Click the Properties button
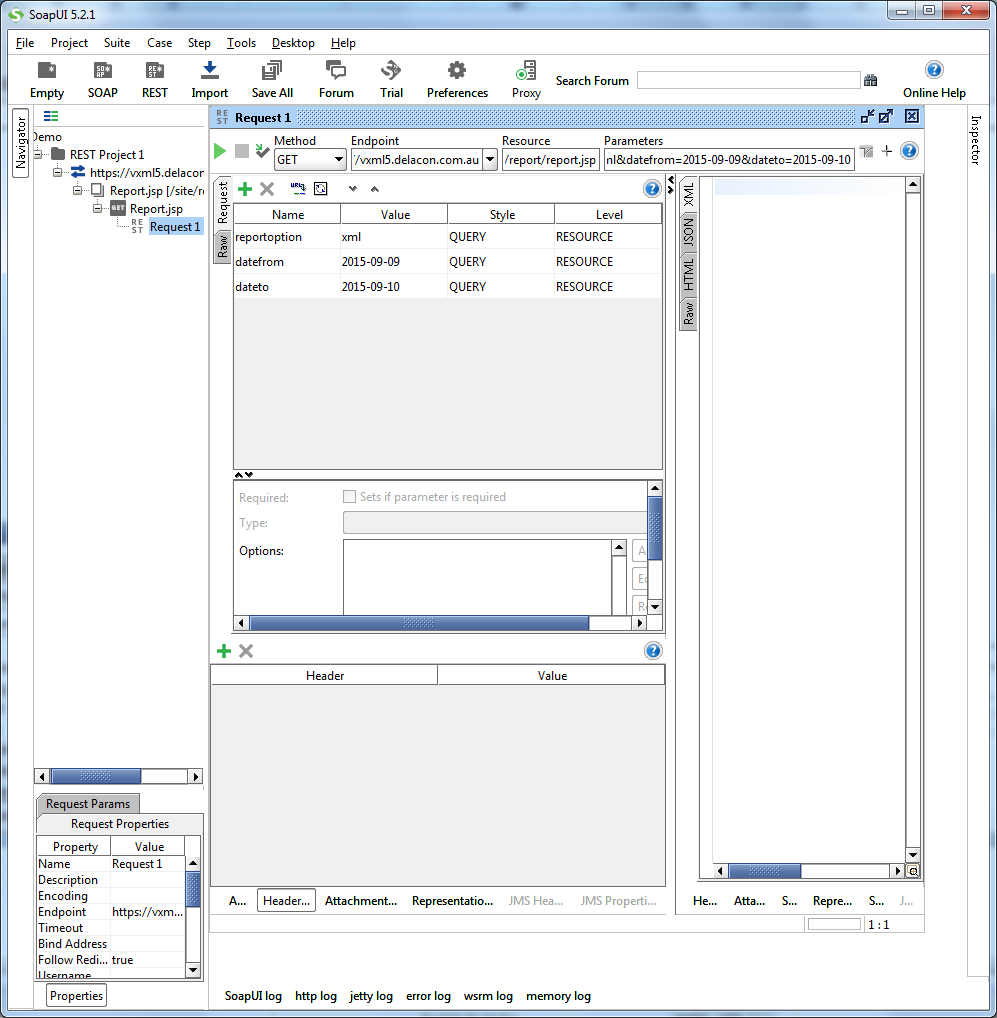 pyautogui.click(x=77, y=996)
